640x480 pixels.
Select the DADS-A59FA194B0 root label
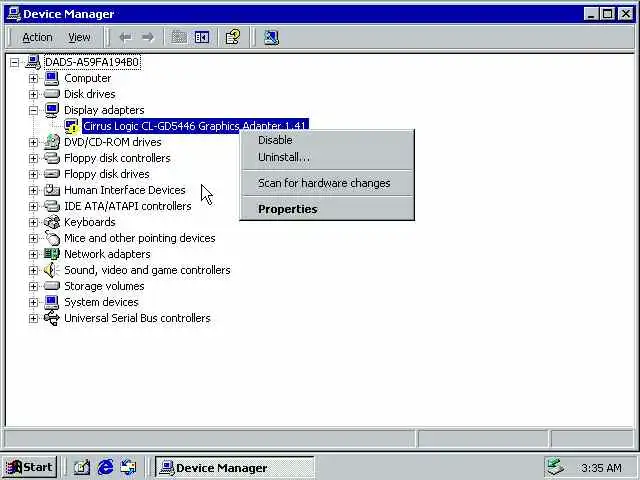coord(92,62)
